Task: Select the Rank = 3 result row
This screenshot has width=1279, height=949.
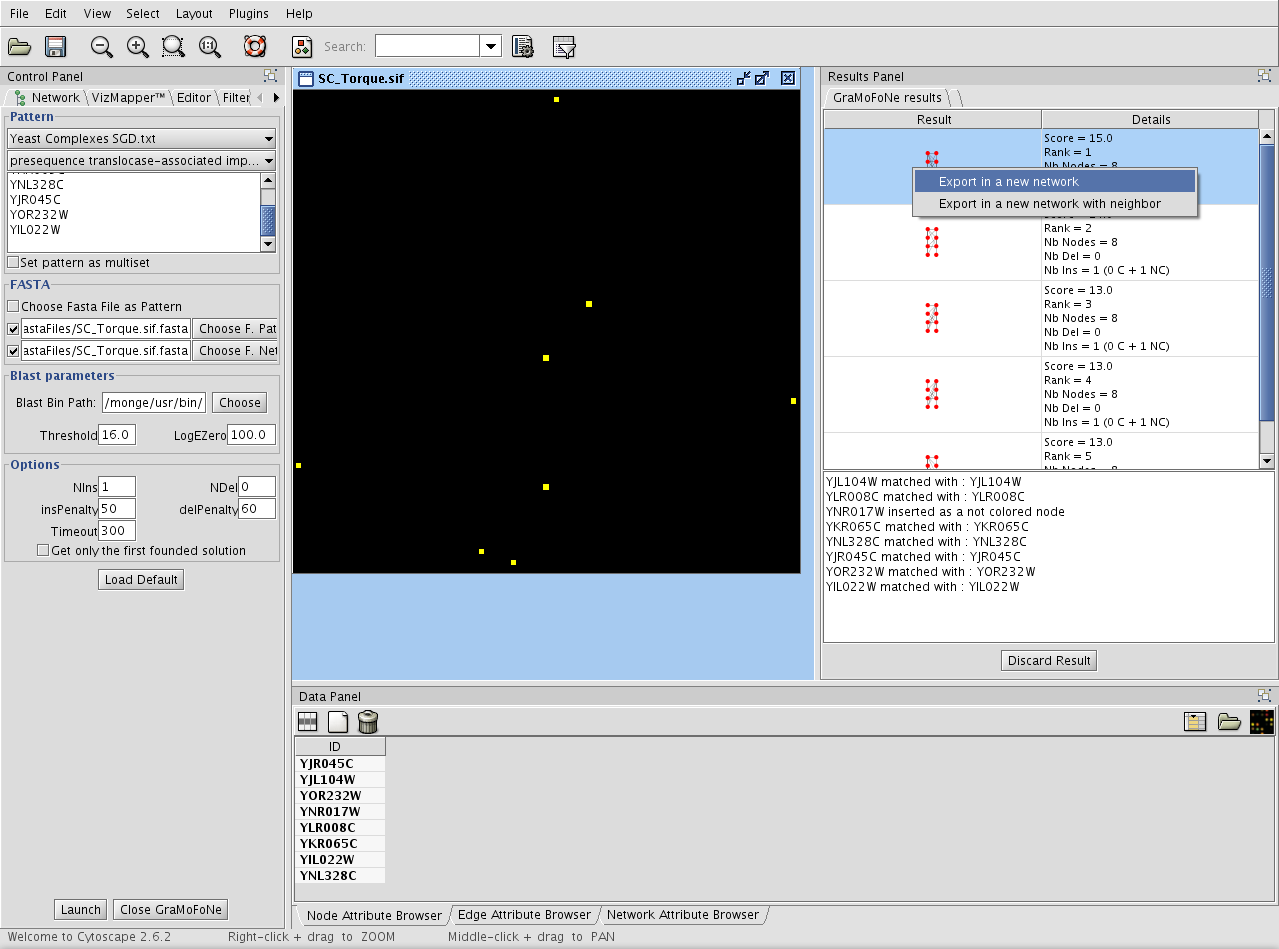Action: pos(1041,319)
